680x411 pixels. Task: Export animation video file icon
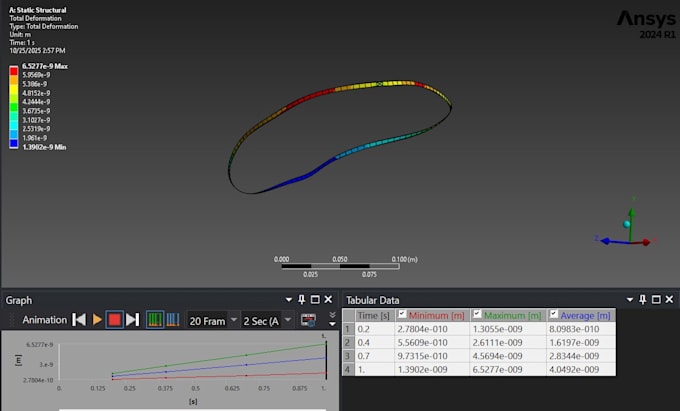coord(308,320)
